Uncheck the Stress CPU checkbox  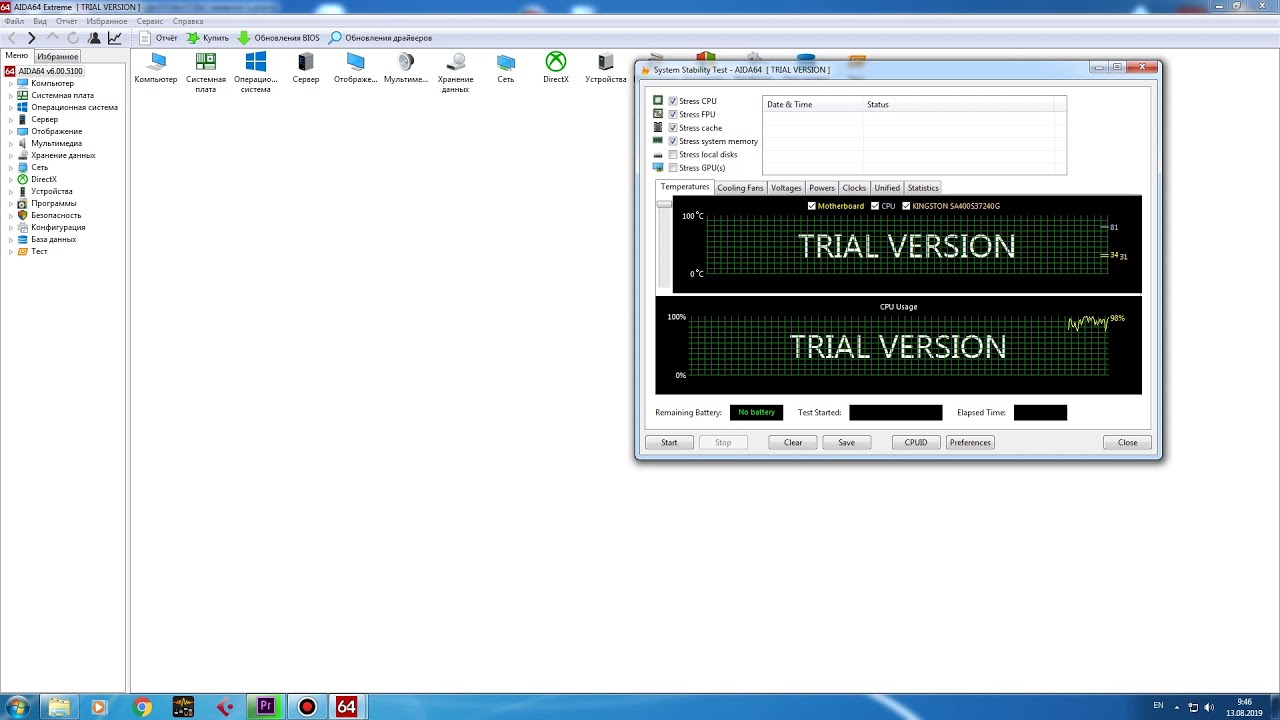pyautogui.click(x=673, y=101)
